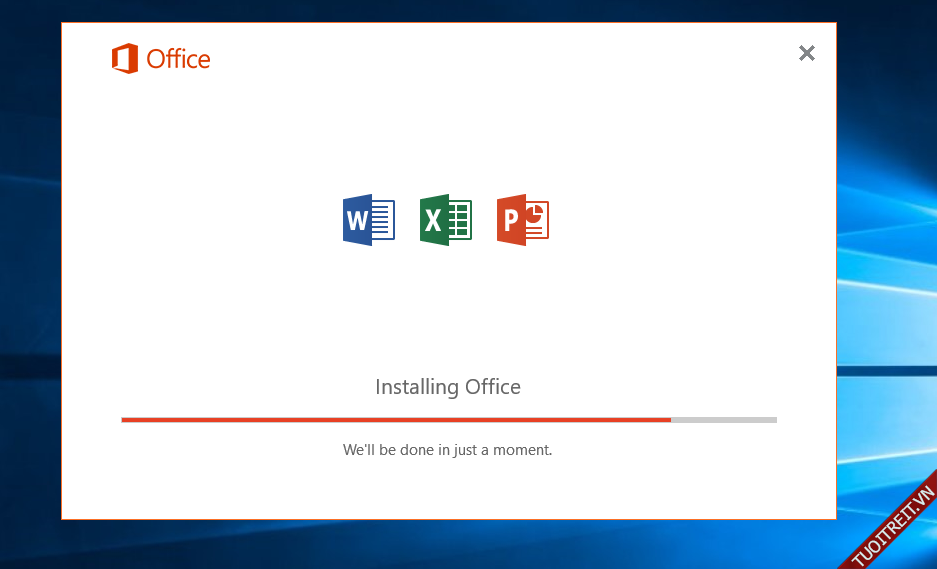
Task: Click the orange Office logo square
Action: (125, 59)
